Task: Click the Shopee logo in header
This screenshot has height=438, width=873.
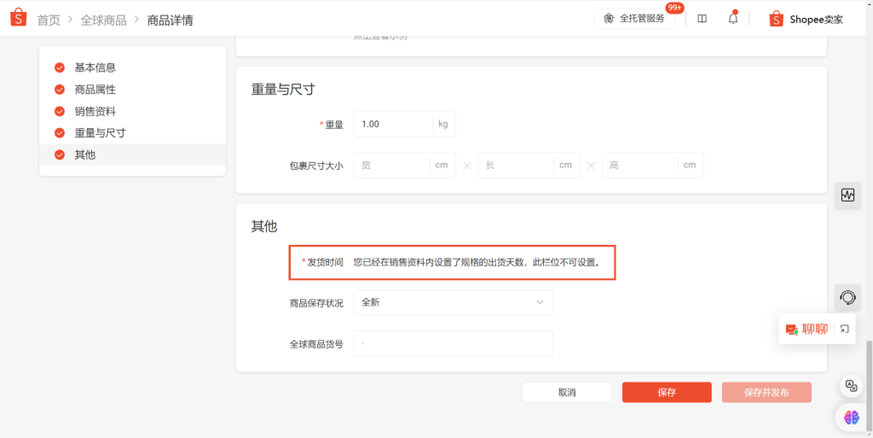Action: click(x=18, y=18)
